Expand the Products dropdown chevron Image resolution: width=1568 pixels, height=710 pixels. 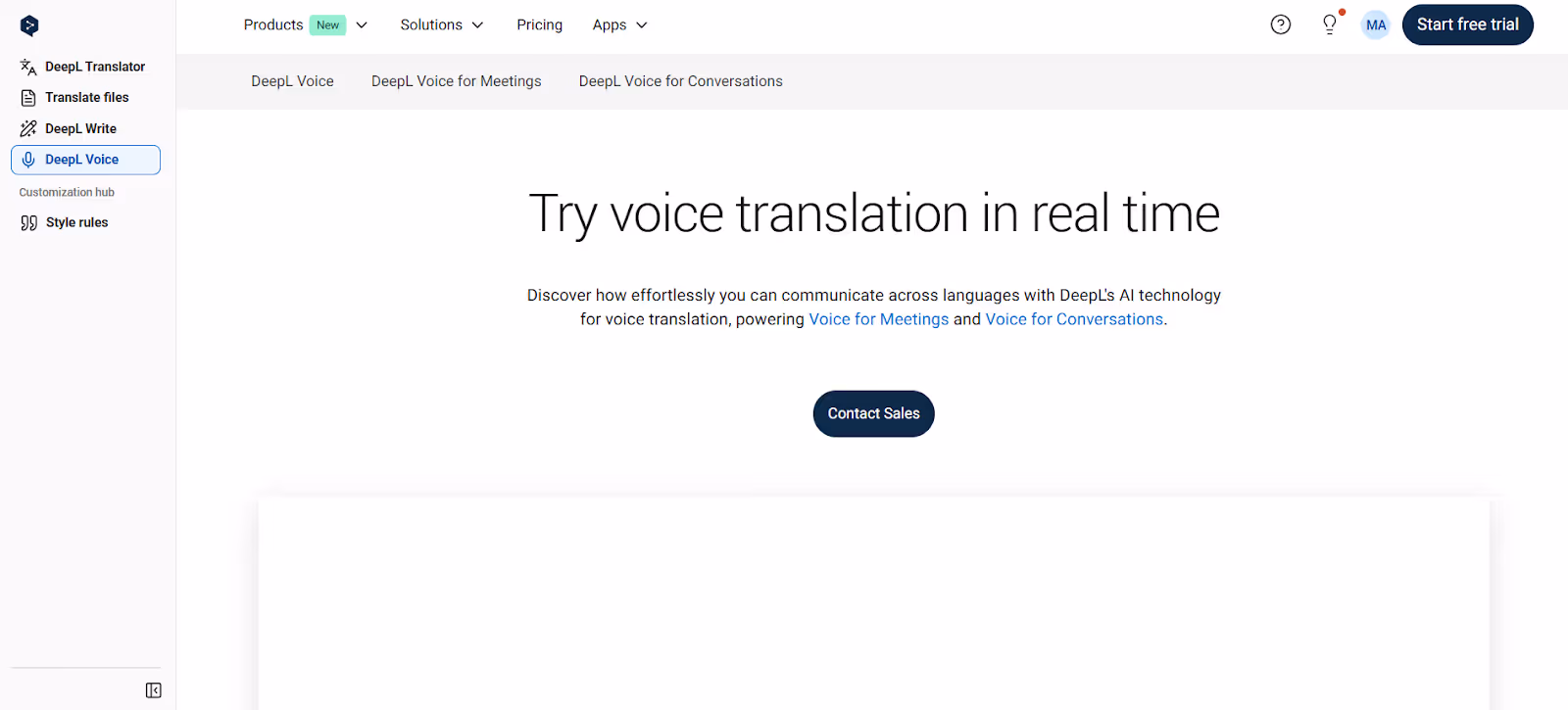(362, 25)
